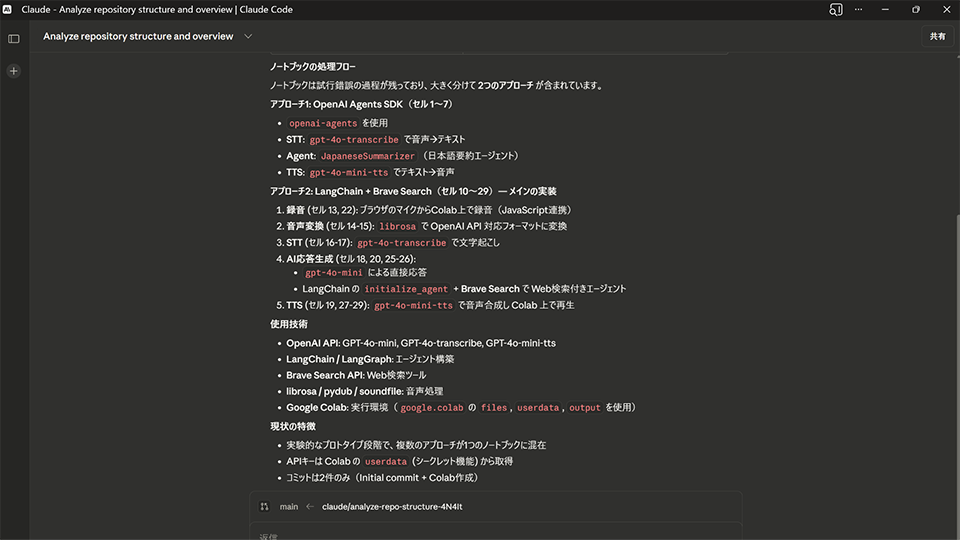The width and height of the screenshot is (960, 540).
Task: Click the Brave Search API bullet line
Action: click(x=356, y=375)
